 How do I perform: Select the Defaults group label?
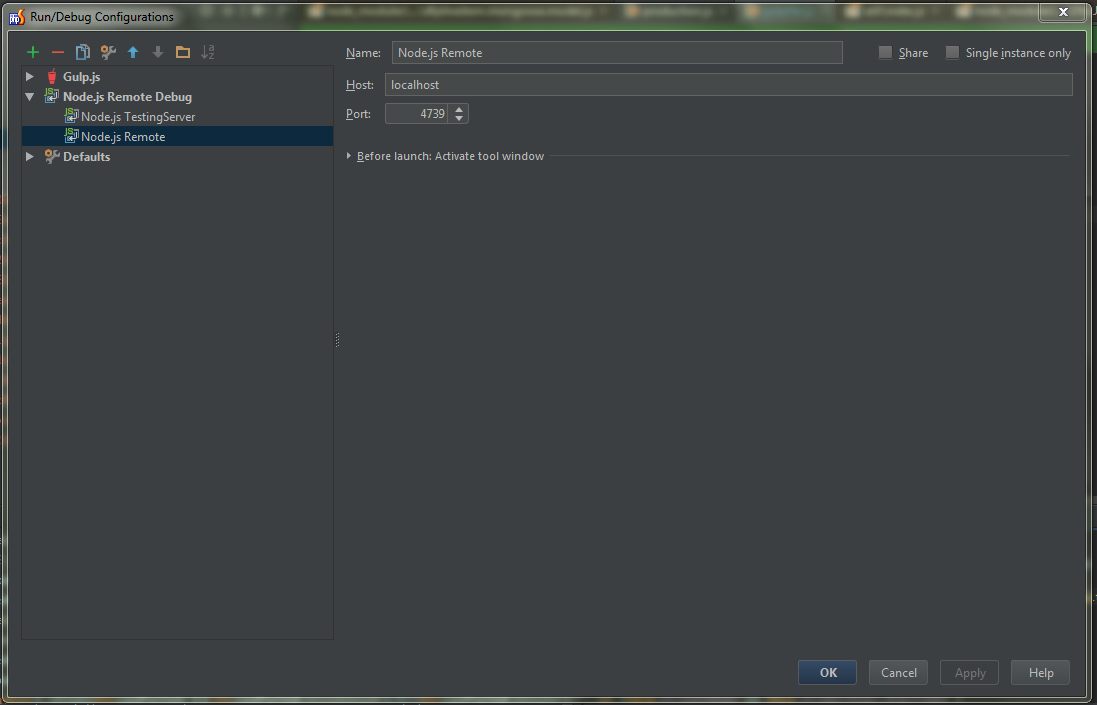[x=86, y=157]
